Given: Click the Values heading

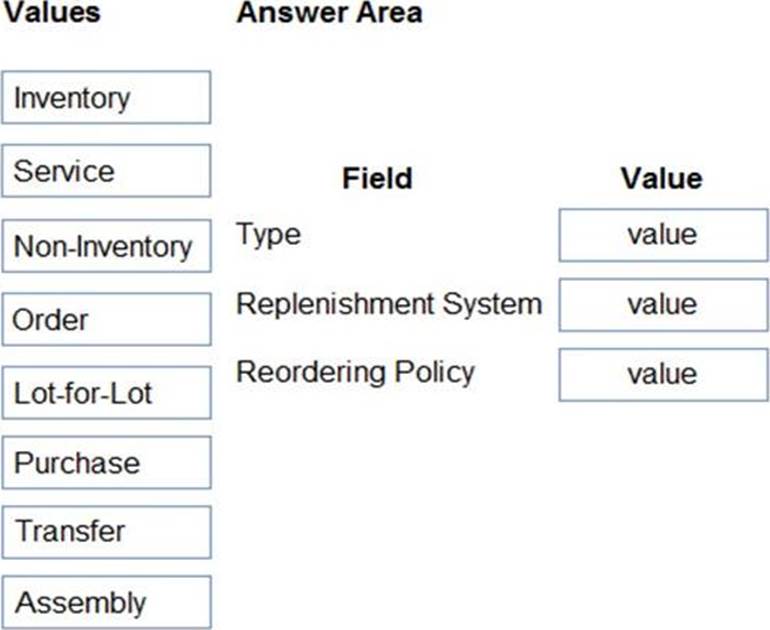Looking at the screenshot, I should click(x=51, y=13).
